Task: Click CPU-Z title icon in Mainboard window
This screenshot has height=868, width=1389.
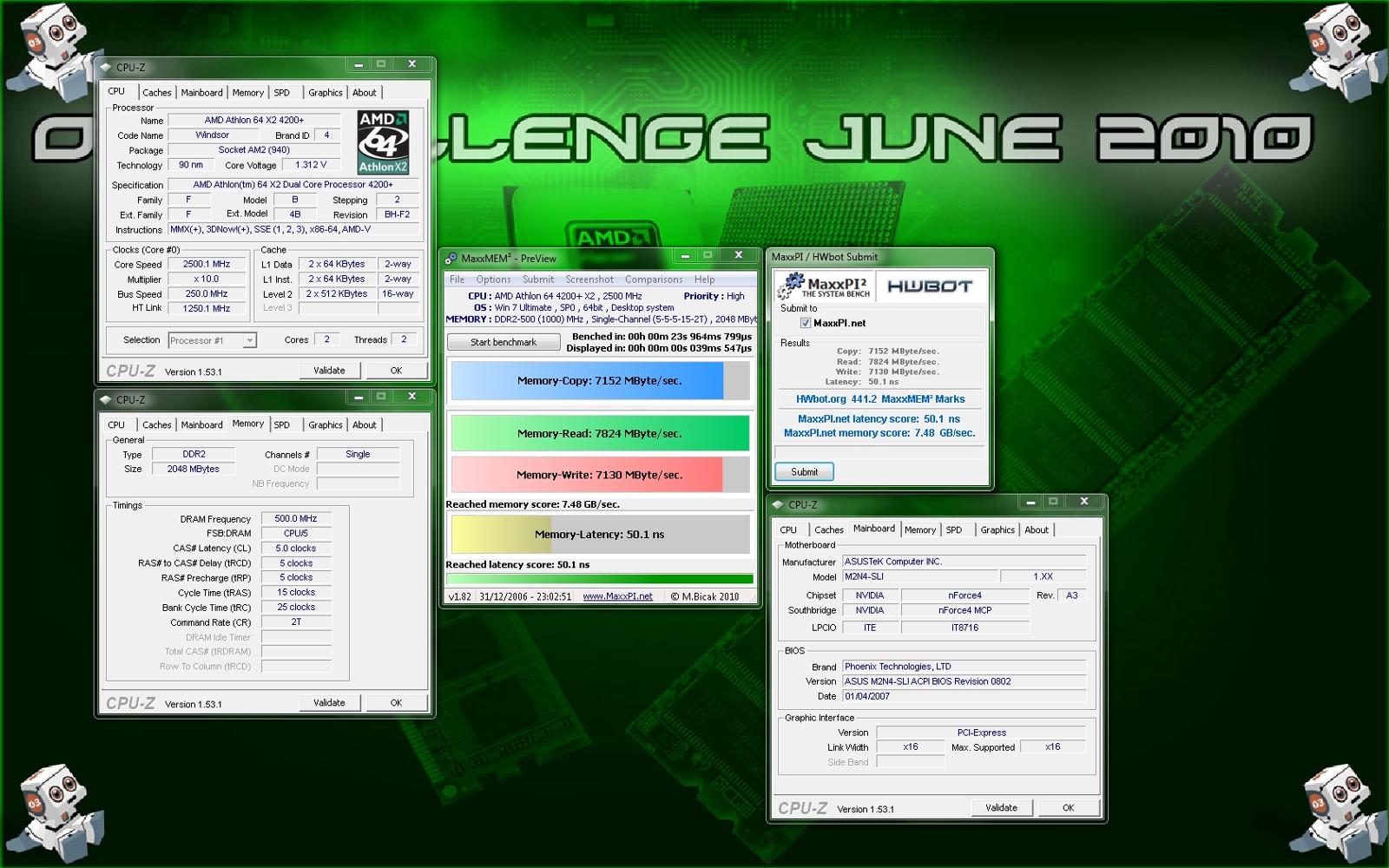Action: coord(778,504)
